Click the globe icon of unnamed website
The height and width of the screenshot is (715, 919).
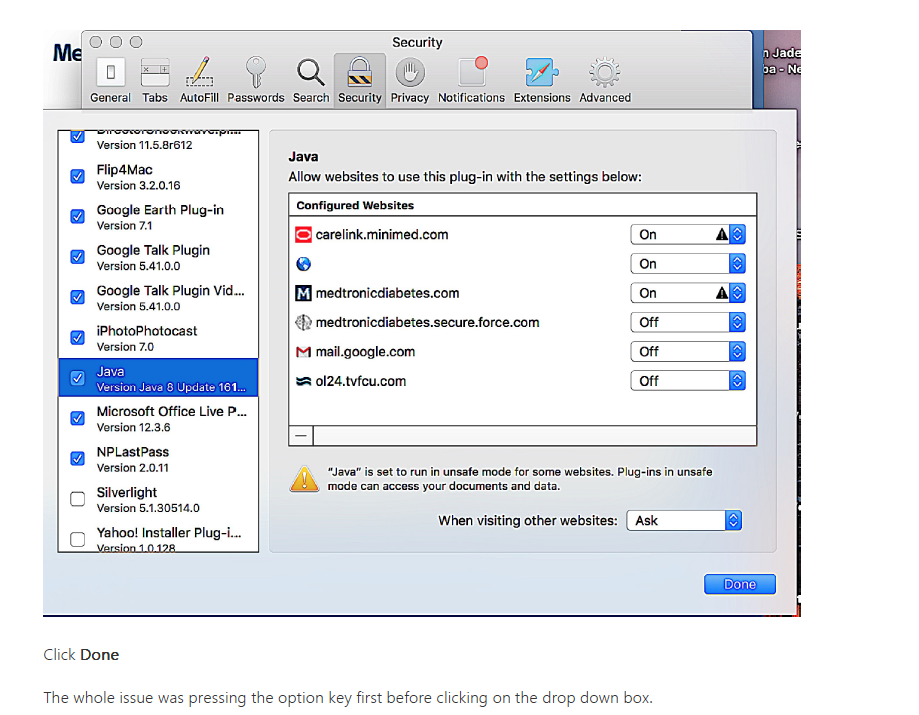[303, 264]
